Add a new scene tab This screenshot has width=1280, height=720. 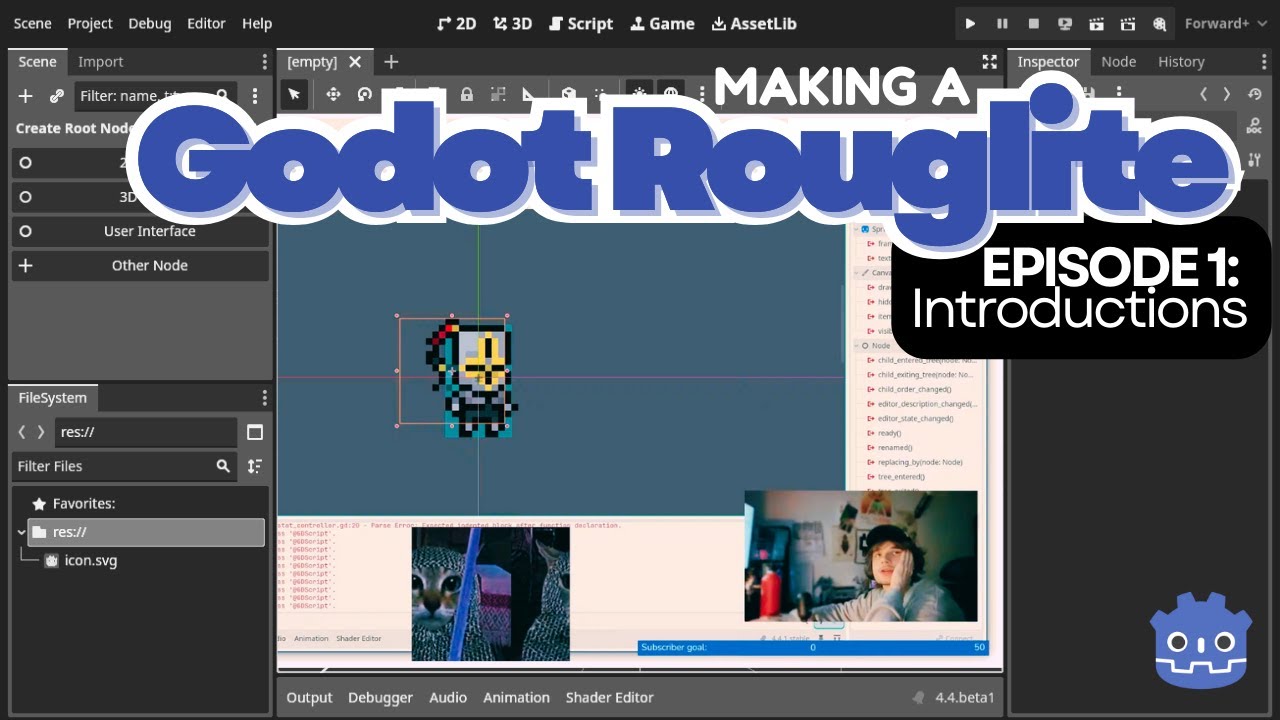coord(391,62)
